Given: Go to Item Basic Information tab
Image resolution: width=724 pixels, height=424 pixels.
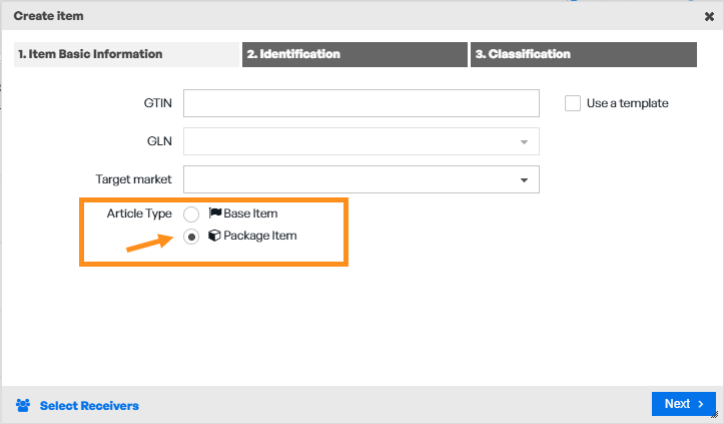Looking at the screenshot, I should (x=127, y=55).
